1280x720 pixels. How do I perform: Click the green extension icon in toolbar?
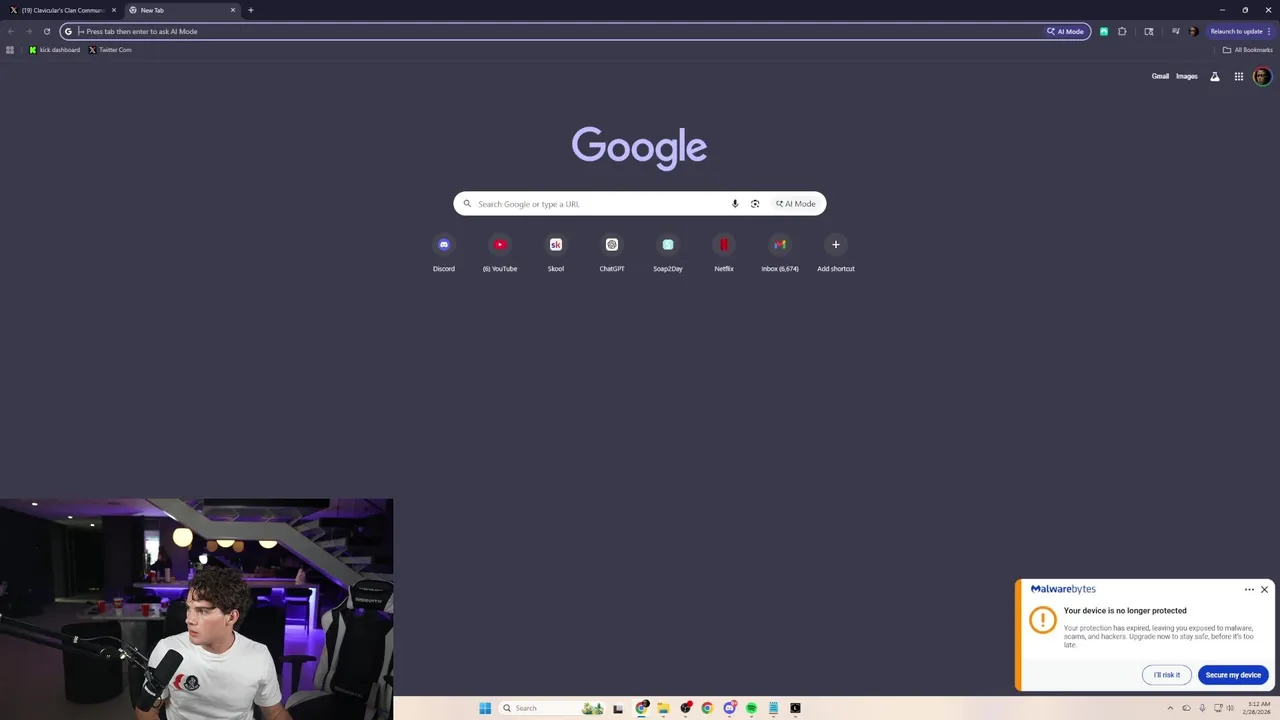point(1104,31)
